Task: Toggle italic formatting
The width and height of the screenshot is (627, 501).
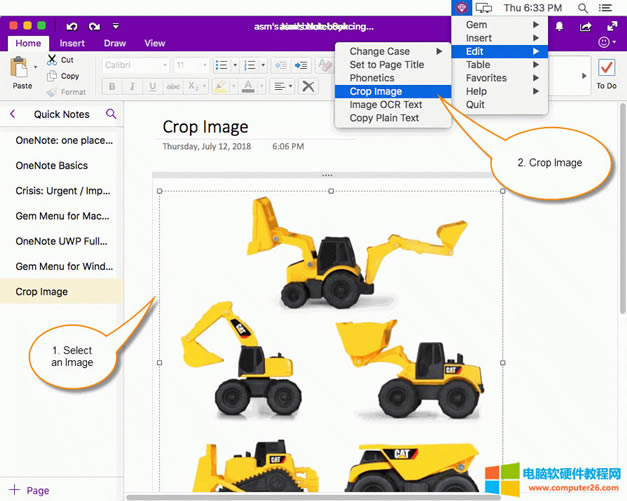Action: (x=128, y=86)
